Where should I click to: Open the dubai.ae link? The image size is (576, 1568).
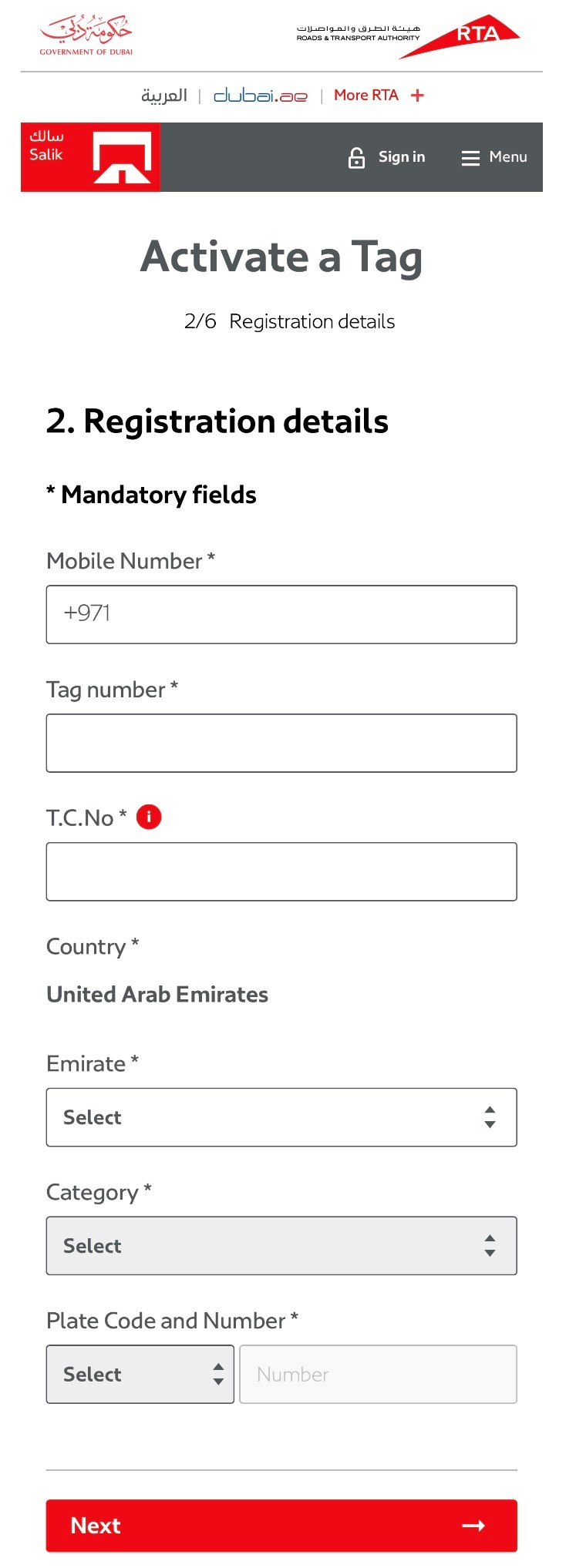tap(261, 96)
